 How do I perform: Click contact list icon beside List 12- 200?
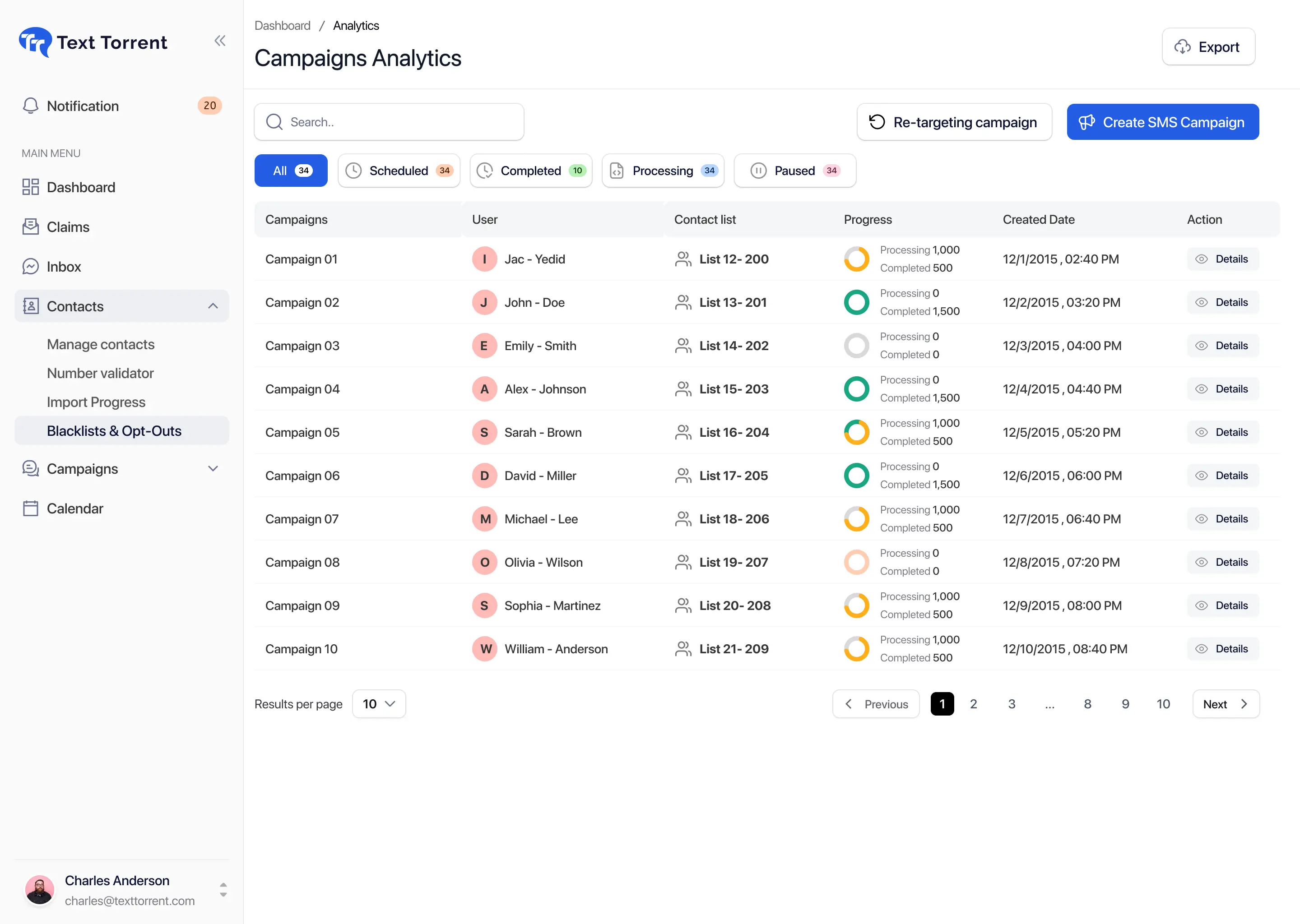tap(683, 259)
